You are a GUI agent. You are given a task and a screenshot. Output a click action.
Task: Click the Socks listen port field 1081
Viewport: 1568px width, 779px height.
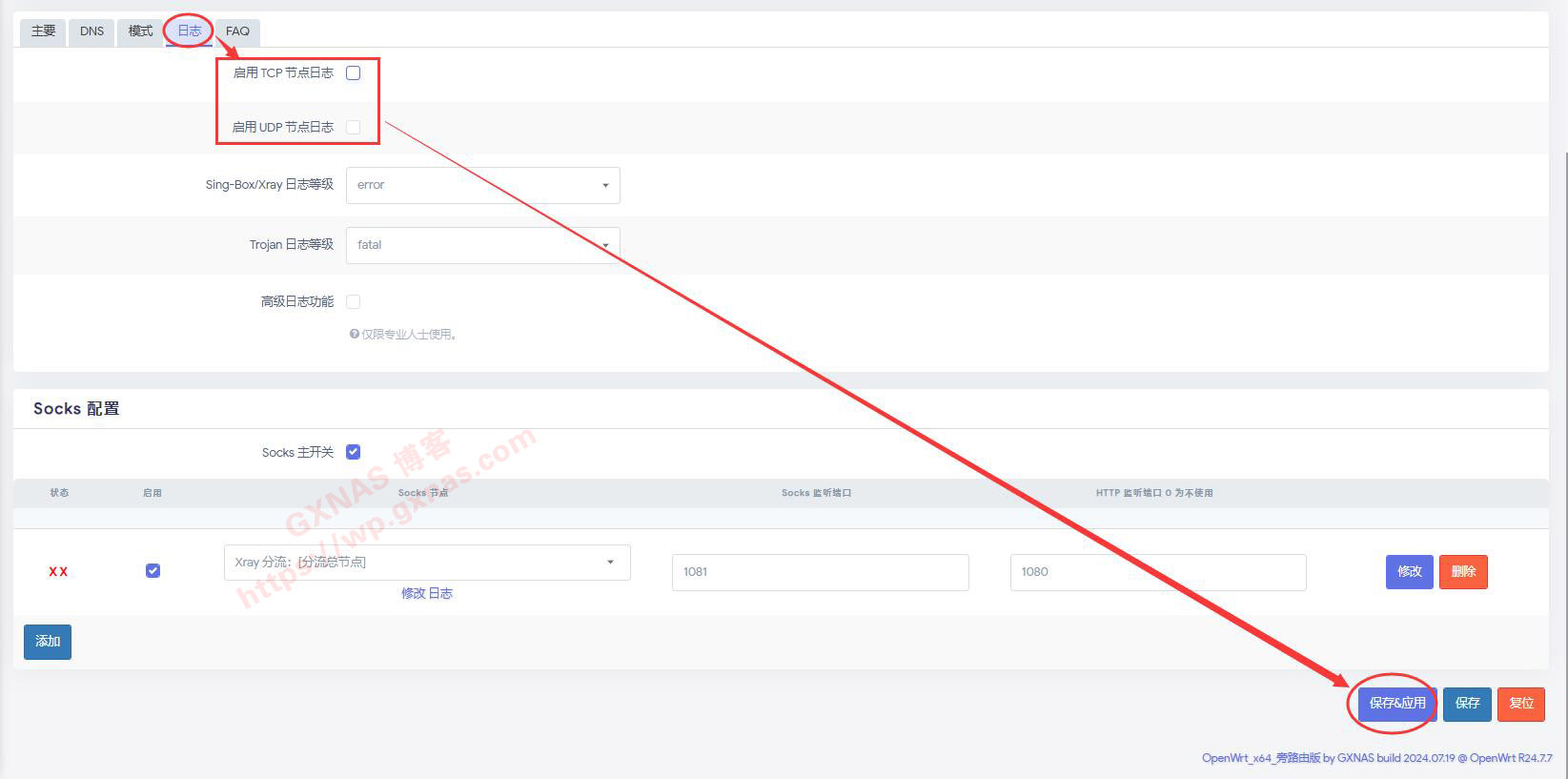(820, 572)
